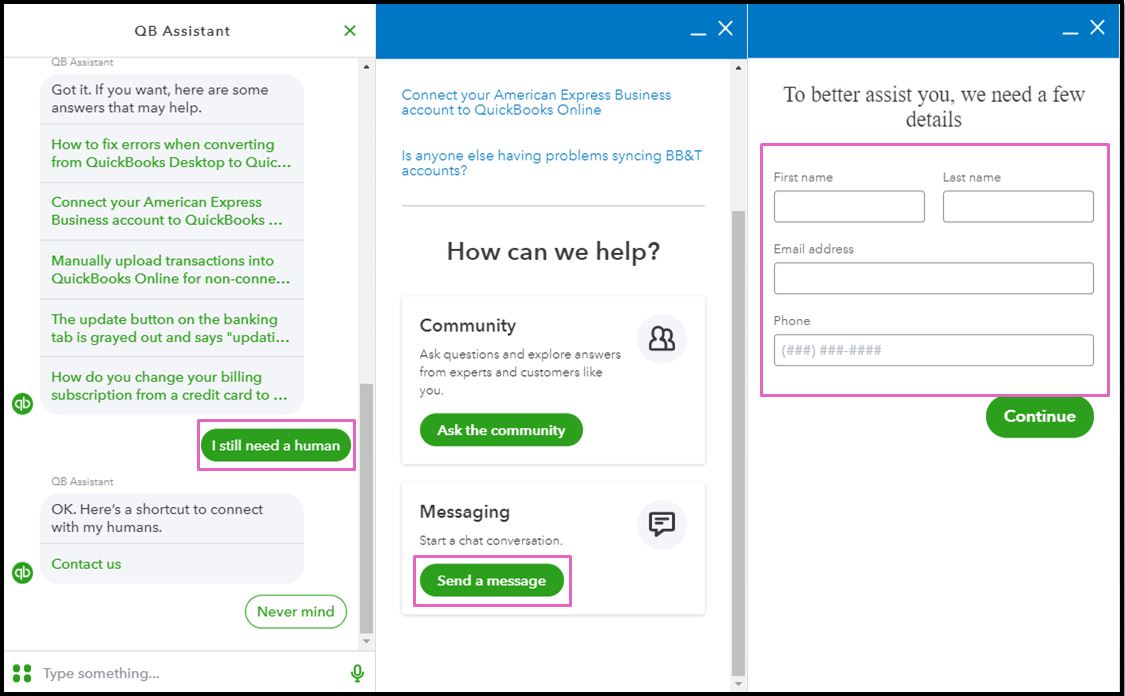Click OK Here's a shortcut message
Viewport: 1125px width, 696px height.
tap(172, 518)
